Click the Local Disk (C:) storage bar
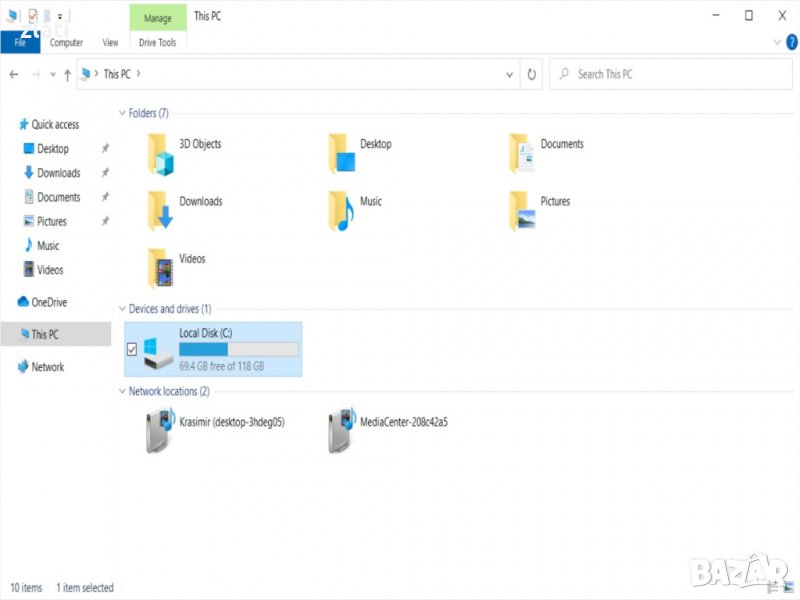 click(238, 349)
